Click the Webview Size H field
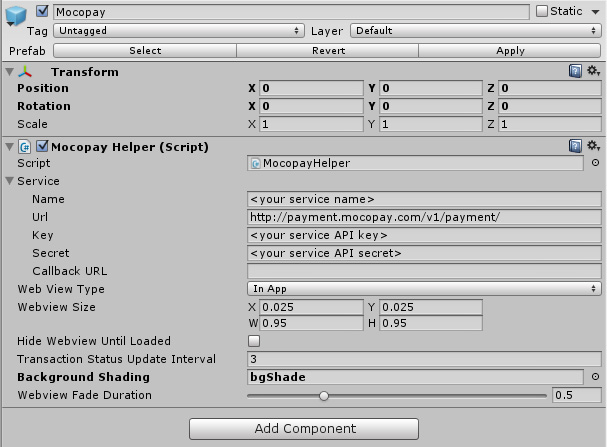Screen dimensions: 607x447 [431, 323]
